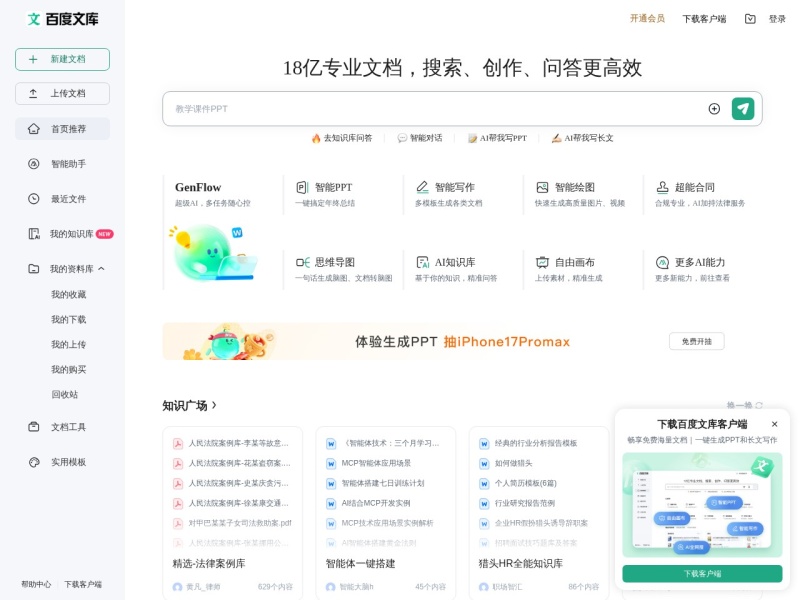
Task: Click the 智能助手 sidebar icon
Action: coord(34,164)
